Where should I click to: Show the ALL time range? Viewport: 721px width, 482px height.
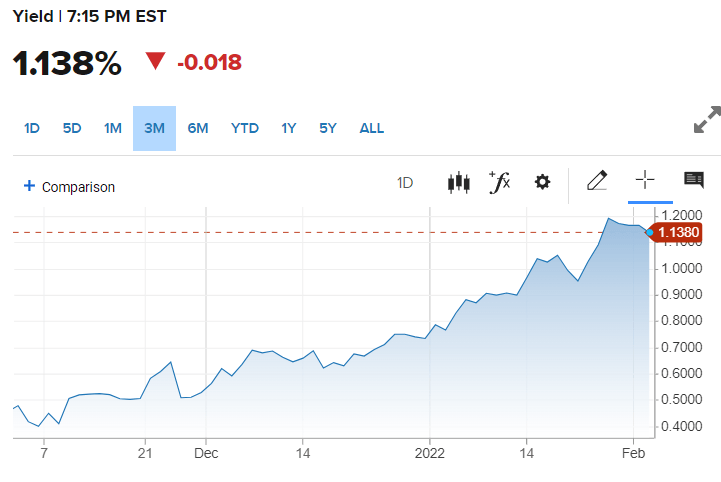point(371,128)
